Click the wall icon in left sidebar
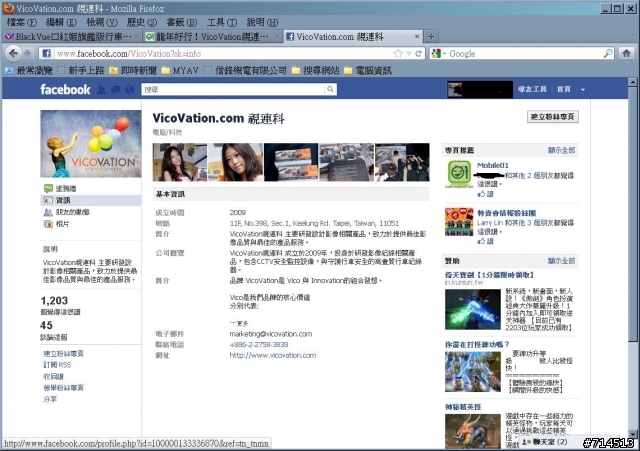This screenshot has width=640, height=451. click(48, 188)
